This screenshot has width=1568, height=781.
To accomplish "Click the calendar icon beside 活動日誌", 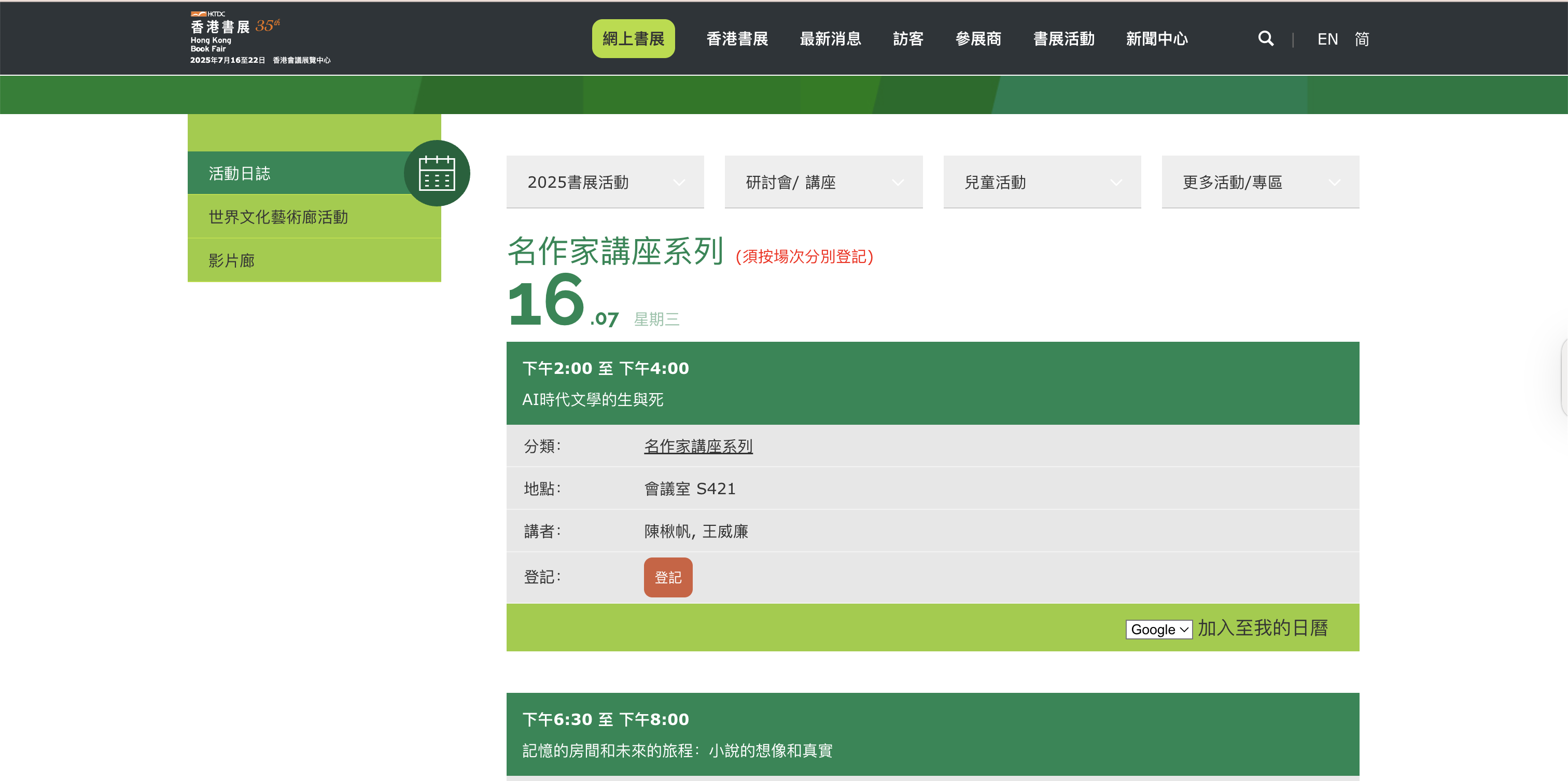I will (x=437, y=174).
